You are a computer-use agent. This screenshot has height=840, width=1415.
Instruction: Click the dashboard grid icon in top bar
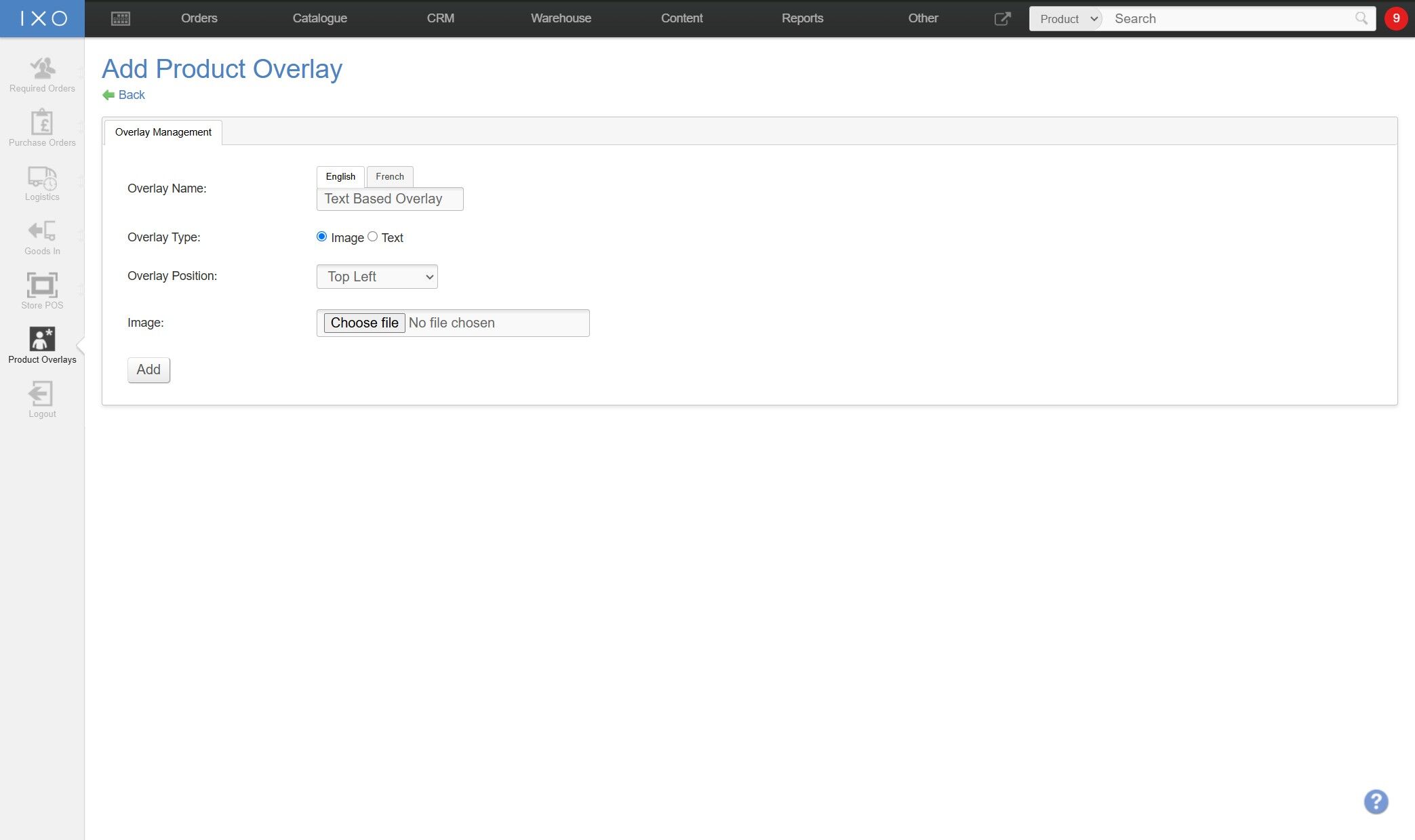[120, 18]
